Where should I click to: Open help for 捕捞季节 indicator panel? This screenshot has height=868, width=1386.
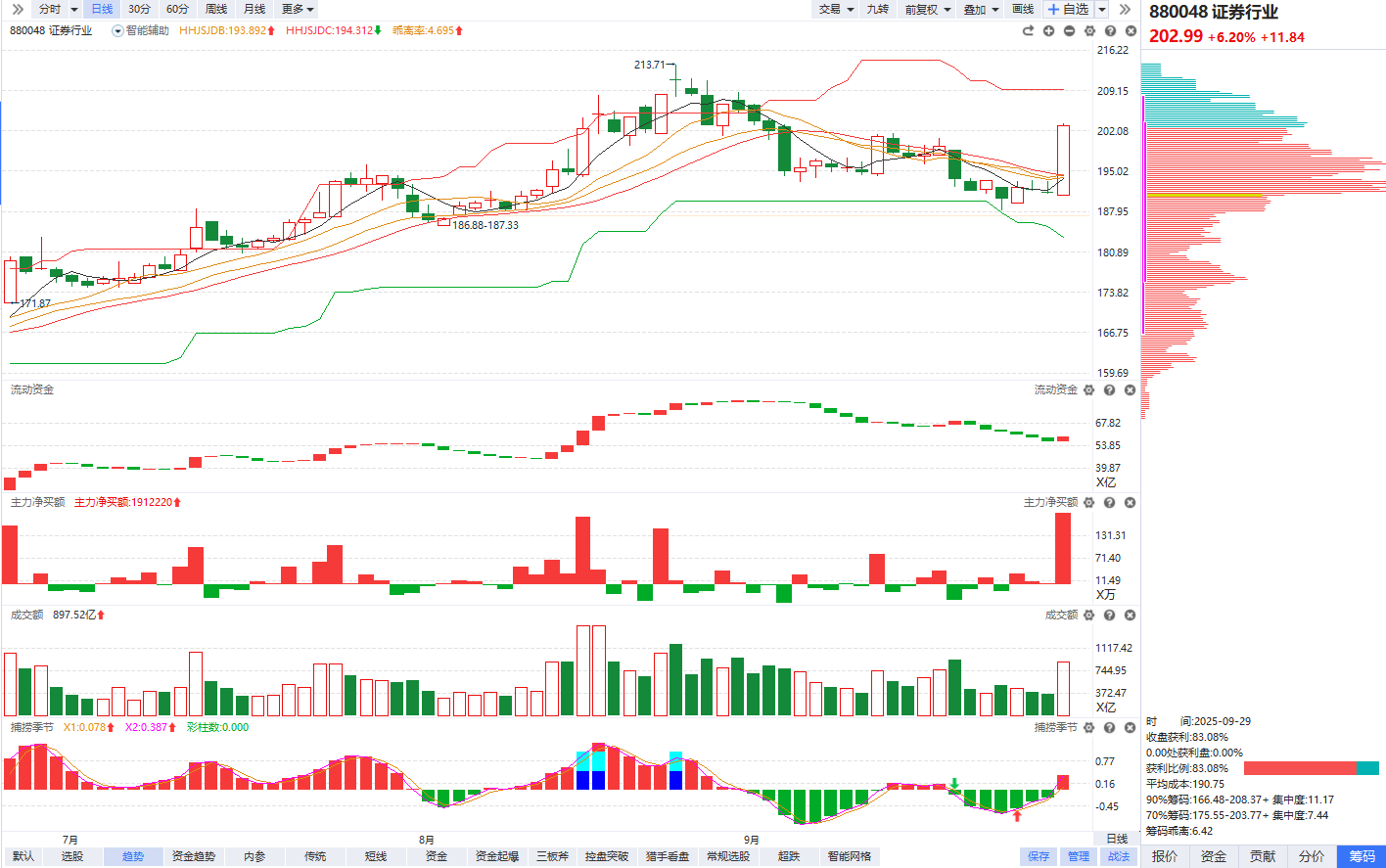[1109, 728]
